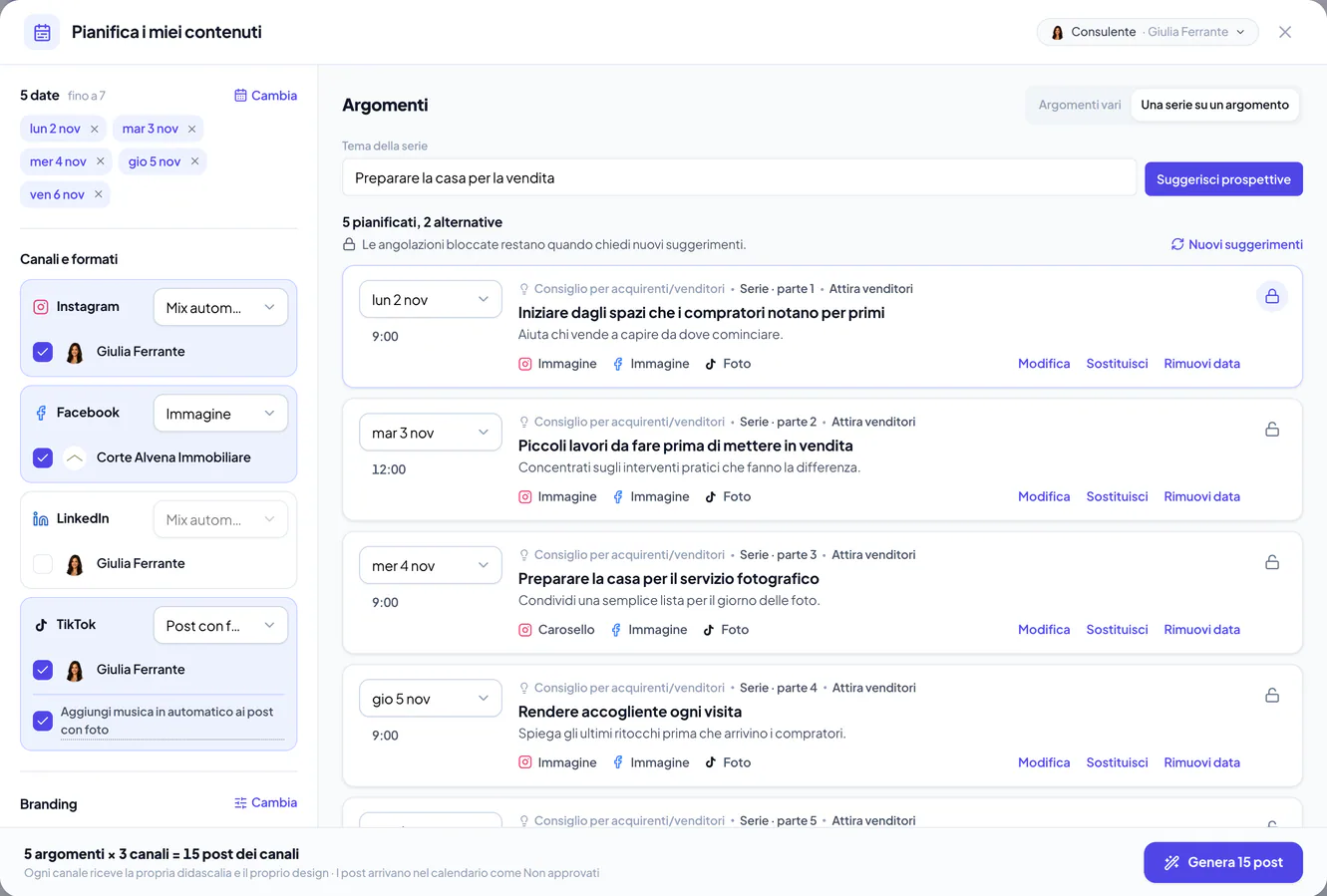Click the Facebook logo in channels list
The image size is (1327, 896).
pyautogui.click(x=41, y=413)
